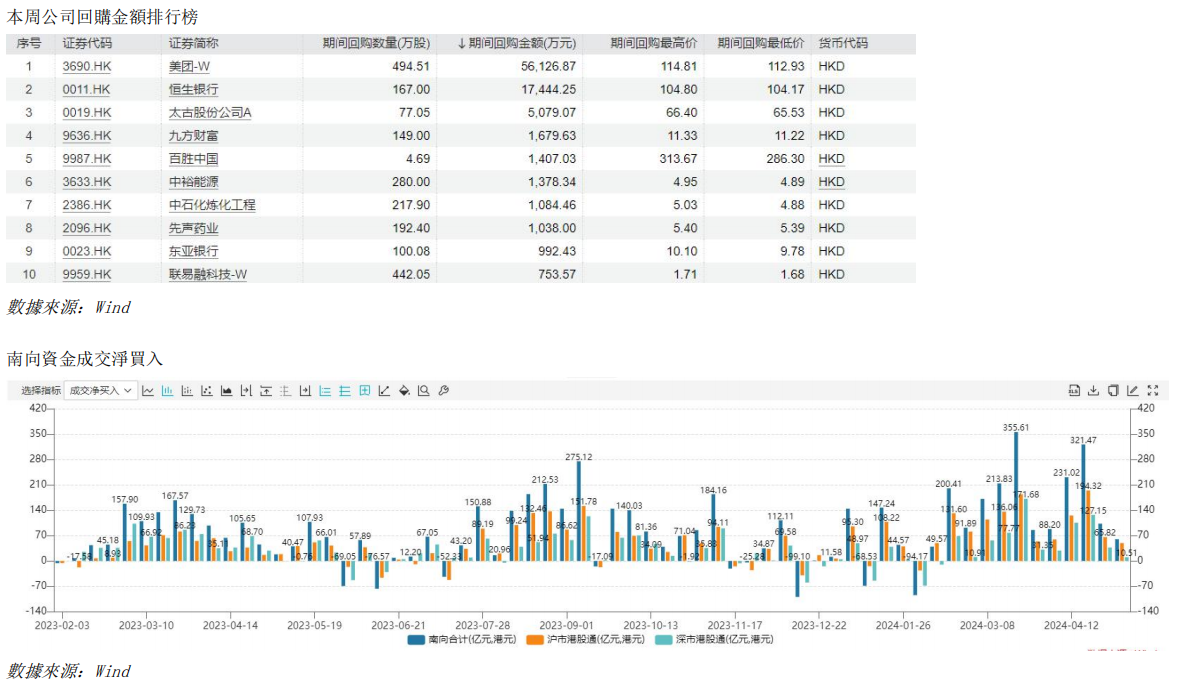Click the 证券代码 column header
The width and height of the screenshot is (1179, 700).
click(x=87, y=44)
